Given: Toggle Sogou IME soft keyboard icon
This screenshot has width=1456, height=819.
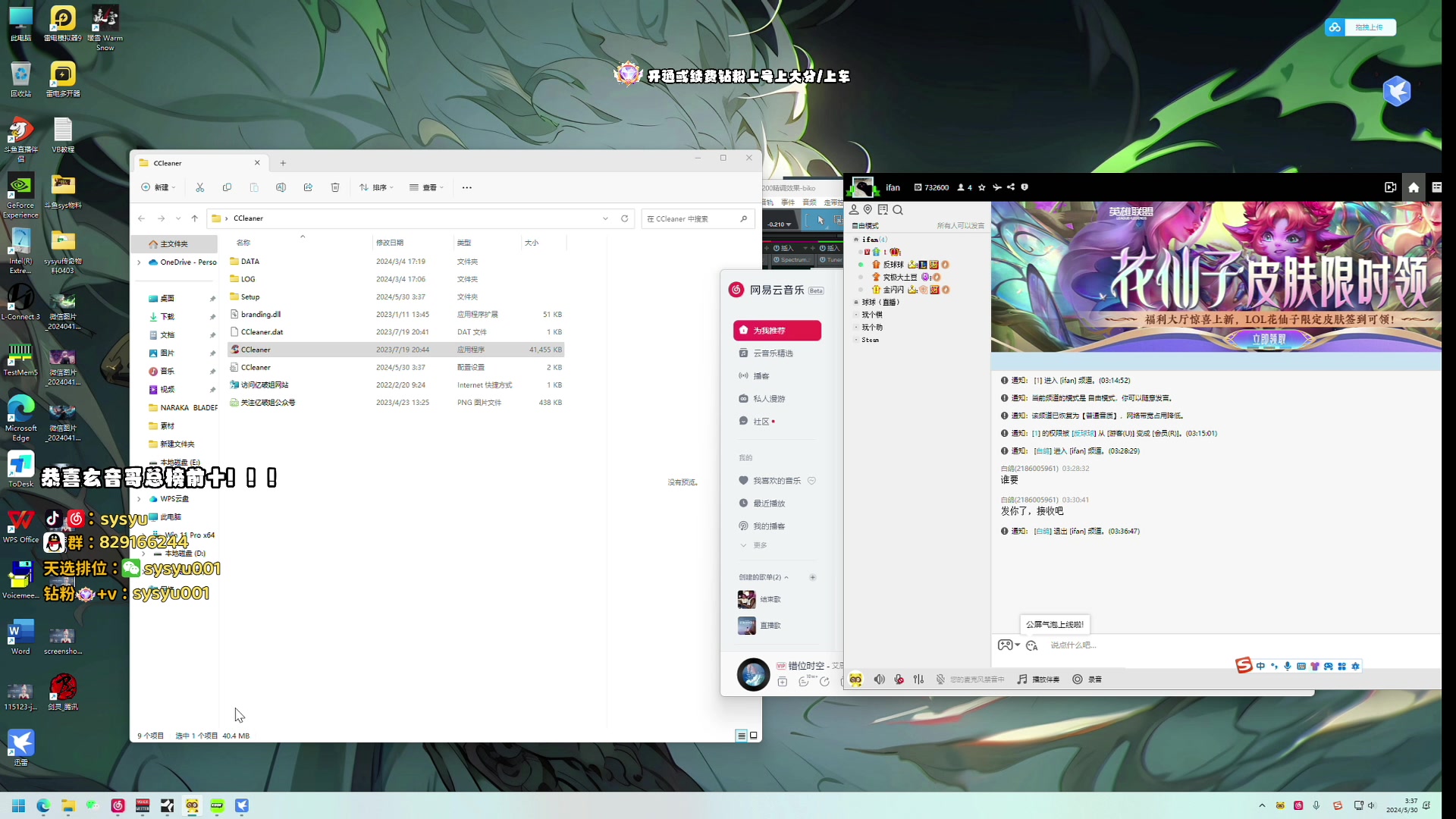Looking at the screenshot, I should tap(1301, 667).
